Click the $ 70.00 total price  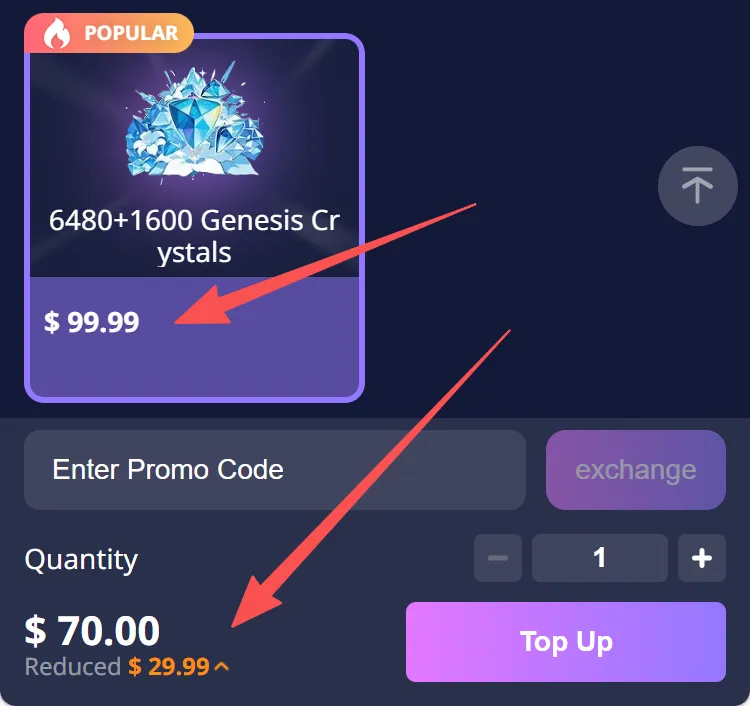(92, 631)
